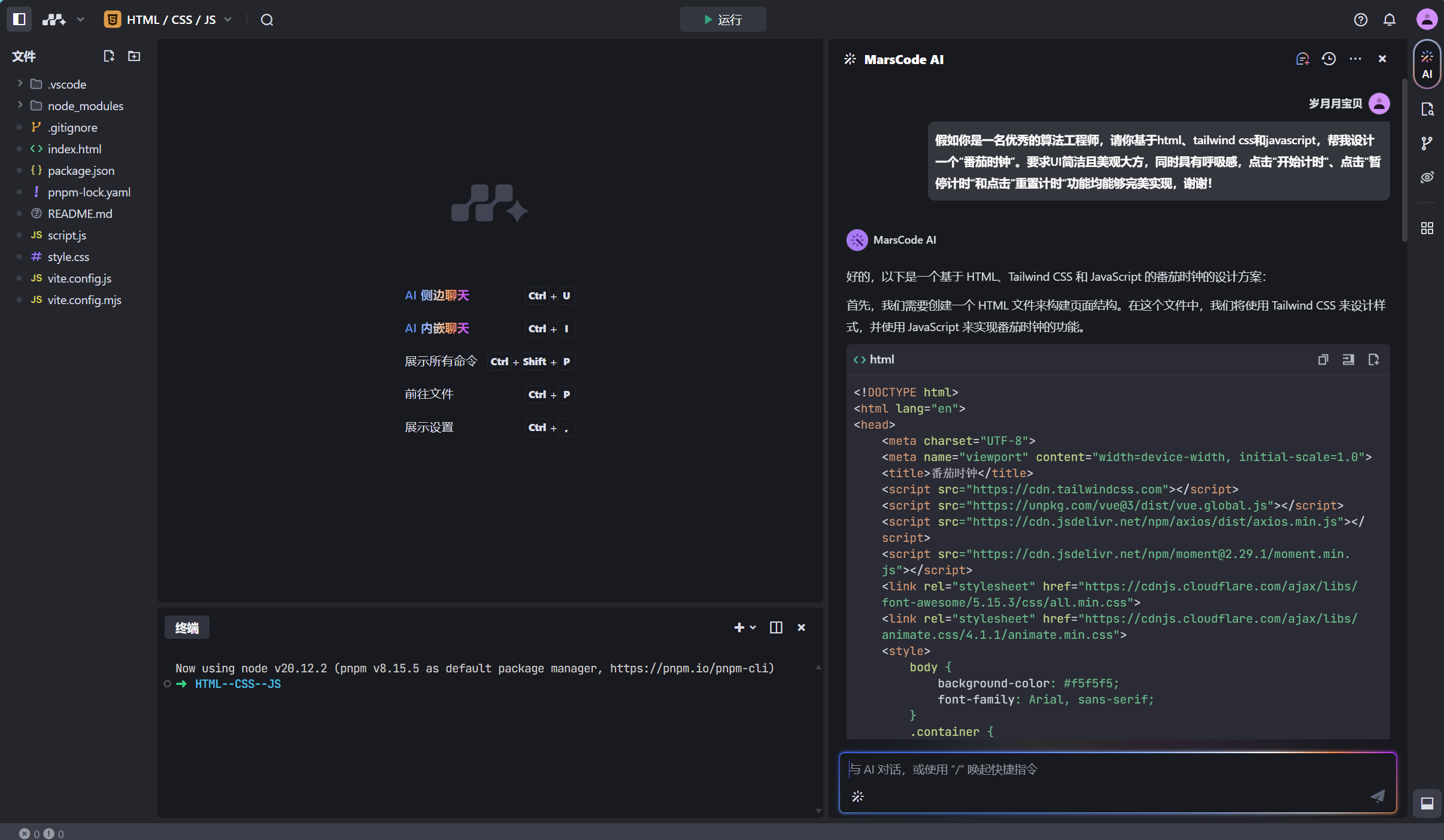Close the terminal panel
1444x840 pixels.
pos(802,627)
